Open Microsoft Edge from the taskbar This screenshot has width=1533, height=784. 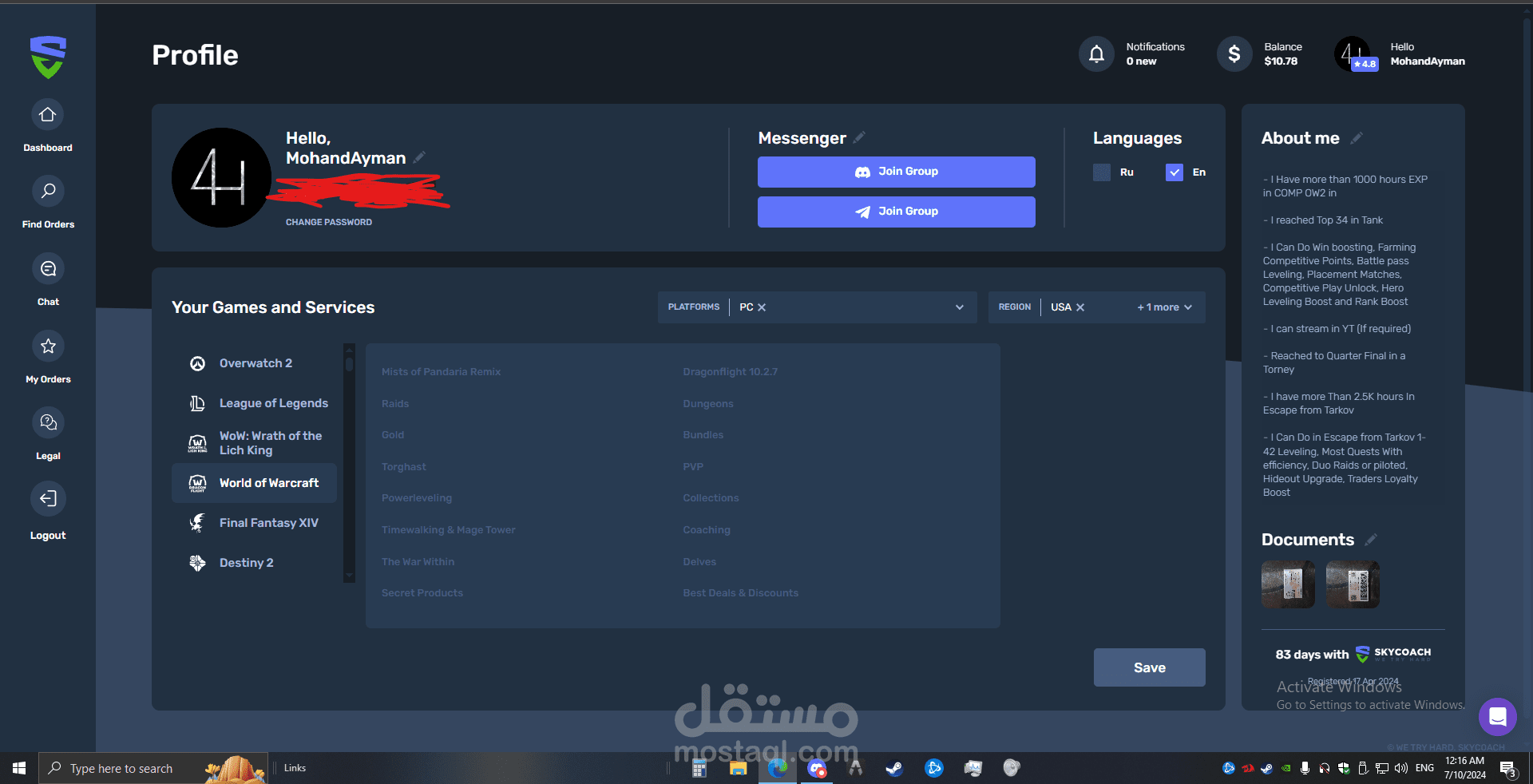pyautogui.click(x=777, y=768)
